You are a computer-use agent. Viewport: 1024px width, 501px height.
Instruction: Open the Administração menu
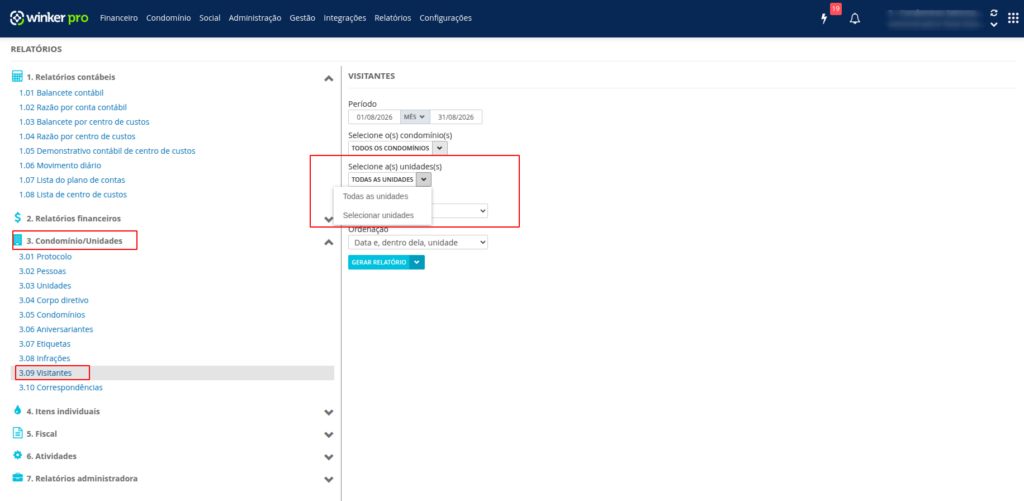click(255, 18)
